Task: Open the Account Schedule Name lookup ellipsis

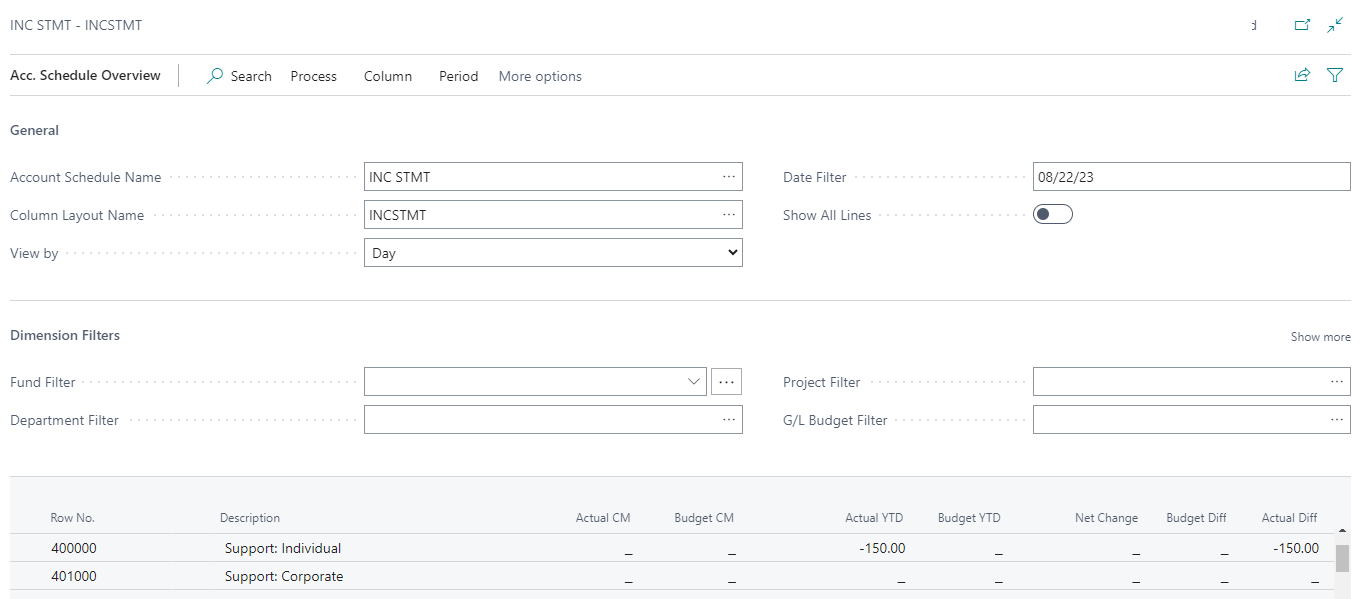Action: (x=729, y=176)
